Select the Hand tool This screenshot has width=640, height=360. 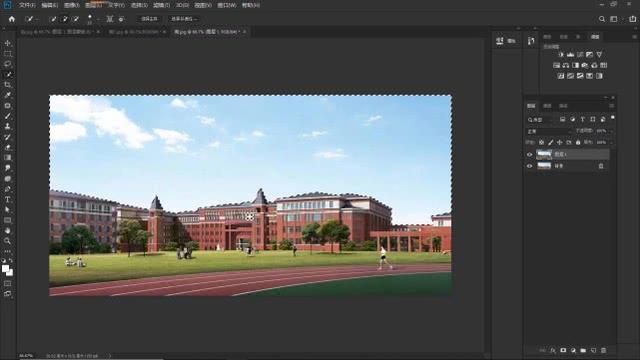7,231
